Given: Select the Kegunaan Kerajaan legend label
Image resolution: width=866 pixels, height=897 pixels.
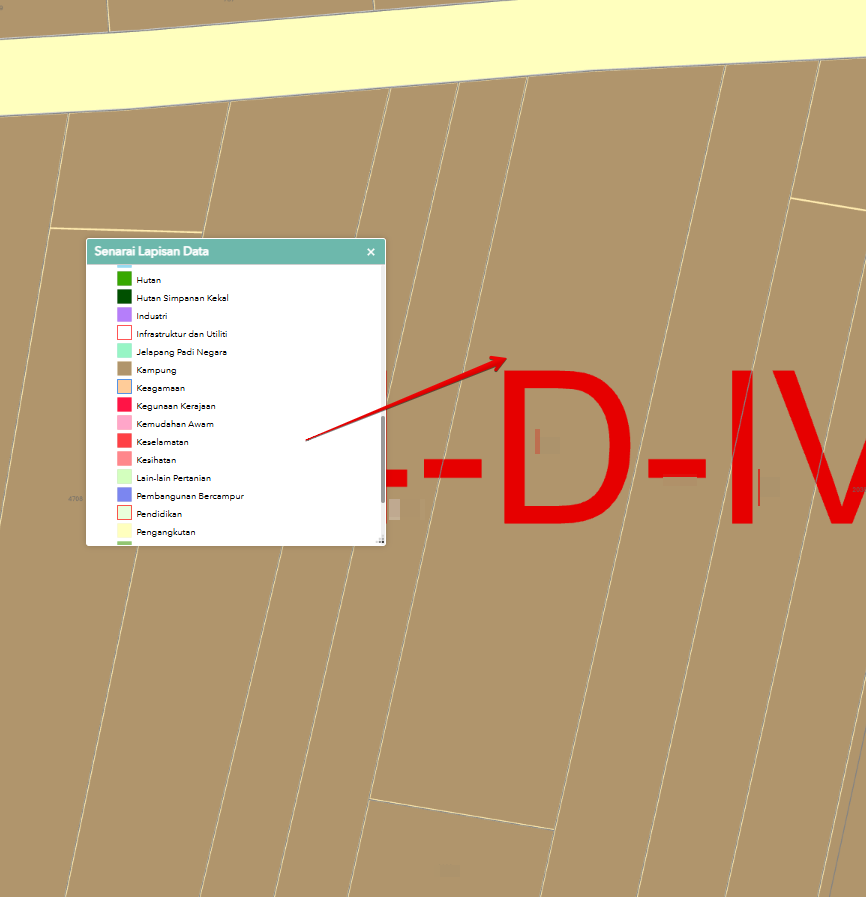Looking at the screenshot, I should 176,406.
